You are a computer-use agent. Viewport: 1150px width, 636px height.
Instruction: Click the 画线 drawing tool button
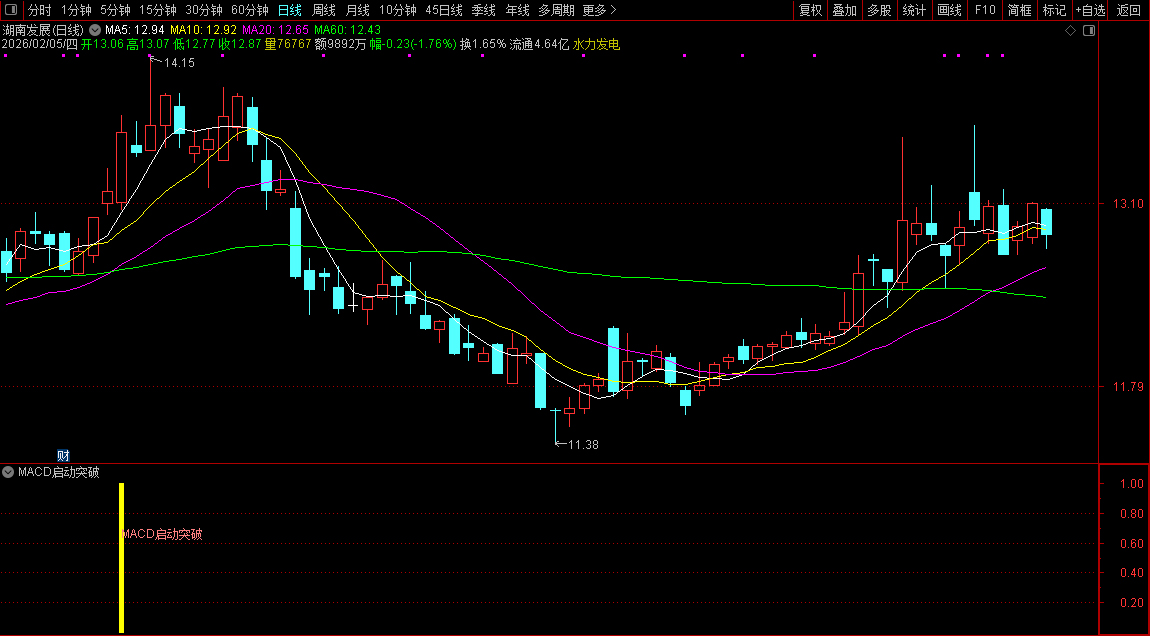(949, 10)
